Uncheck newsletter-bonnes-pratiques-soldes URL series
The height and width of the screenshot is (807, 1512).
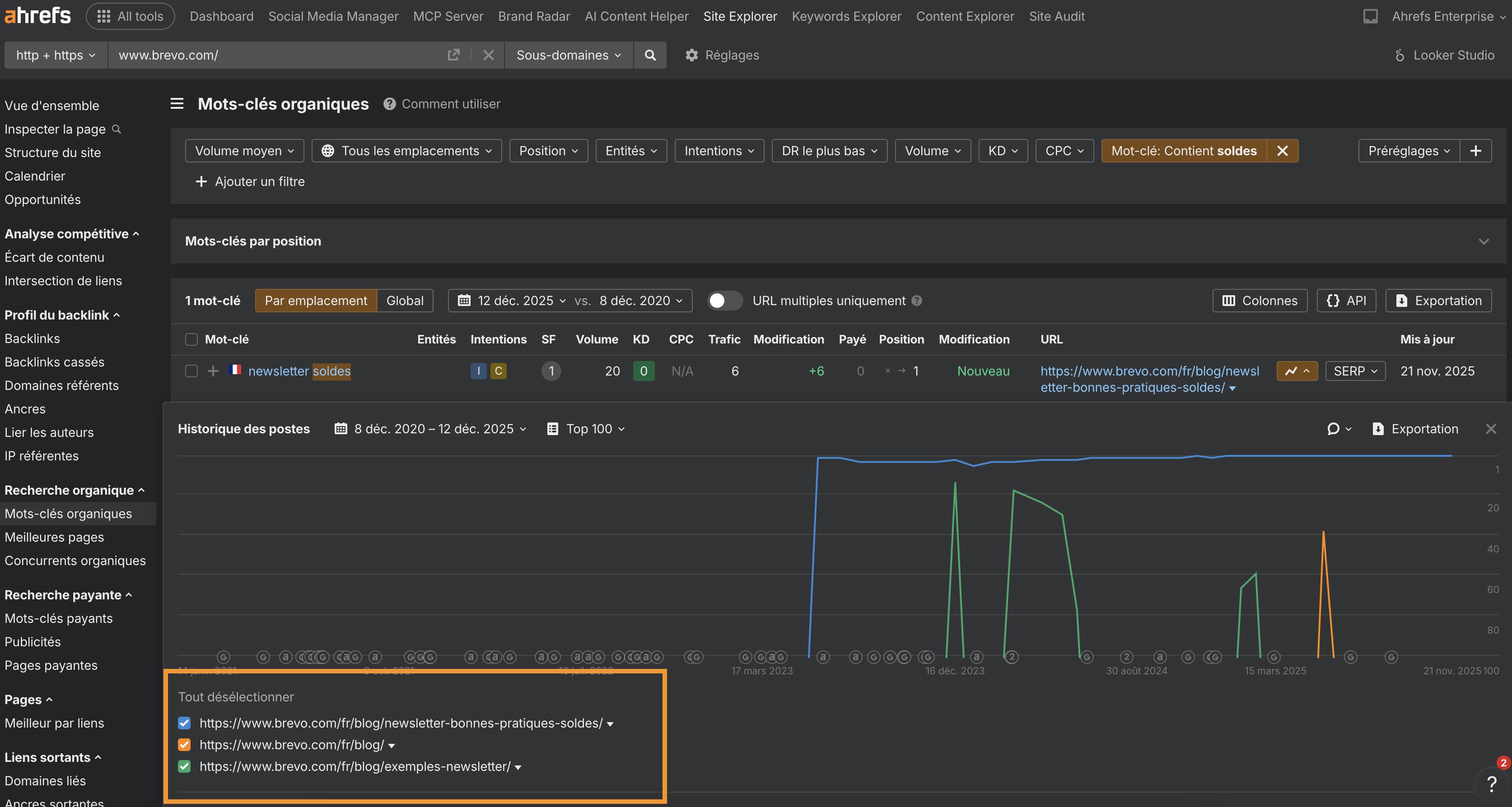184,723
